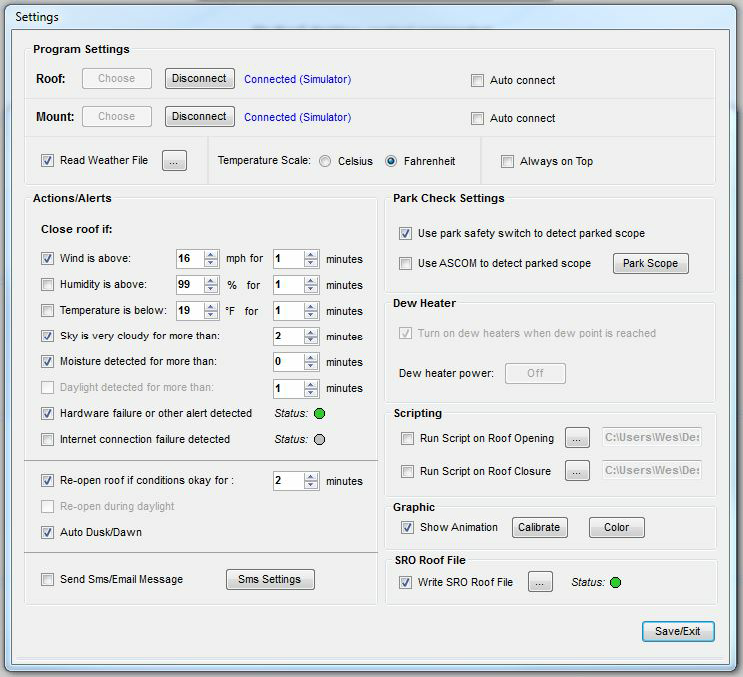Decrease humidity percentage with down arrow
743x677 pixels.
coord(211,289)
